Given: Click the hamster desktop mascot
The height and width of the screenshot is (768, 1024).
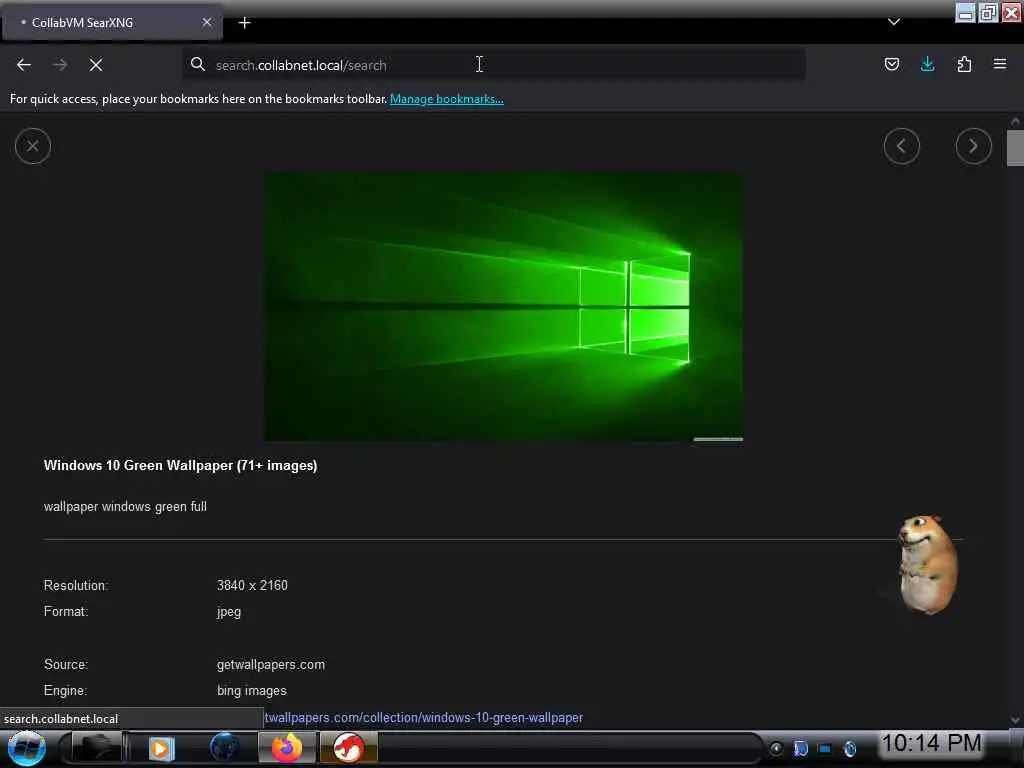Looking at the screenshot, I should (x=927, y=564).
